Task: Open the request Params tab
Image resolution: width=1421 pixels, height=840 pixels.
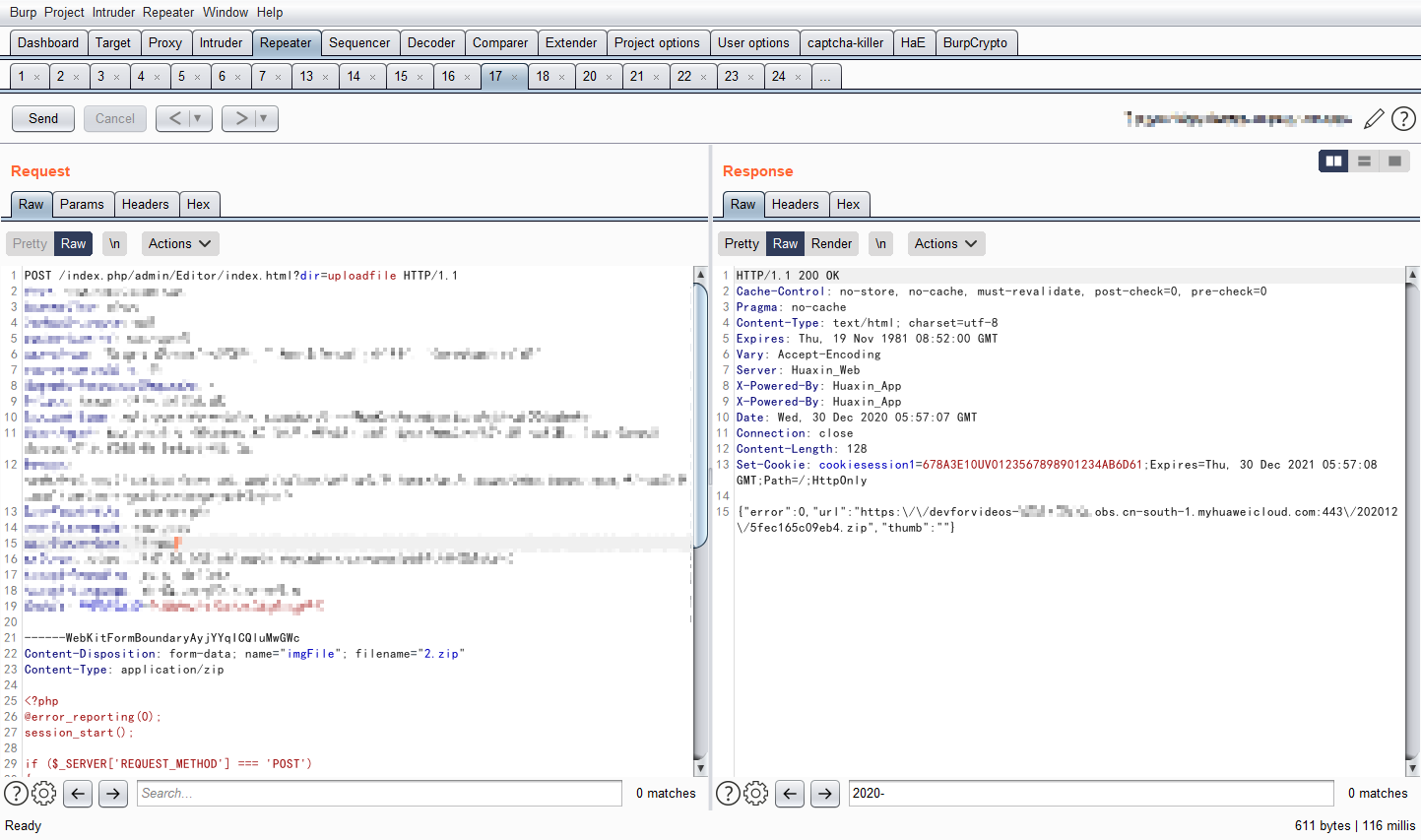Action: [82, 204]
